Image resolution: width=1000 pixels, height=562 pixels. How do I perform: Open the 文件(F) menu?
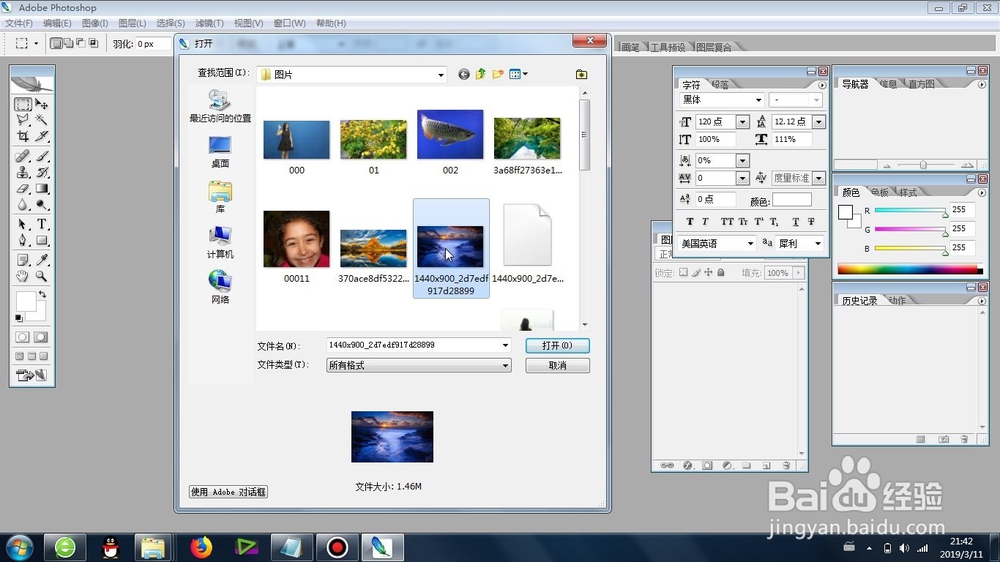pos(19,23)
